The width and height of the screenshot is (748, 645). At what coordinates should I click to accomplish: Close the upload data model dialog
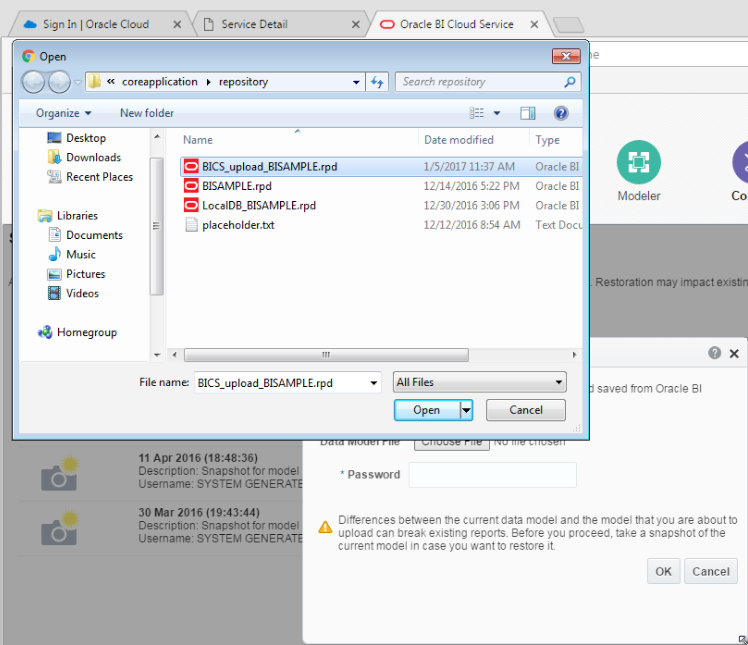coord(734,354)
